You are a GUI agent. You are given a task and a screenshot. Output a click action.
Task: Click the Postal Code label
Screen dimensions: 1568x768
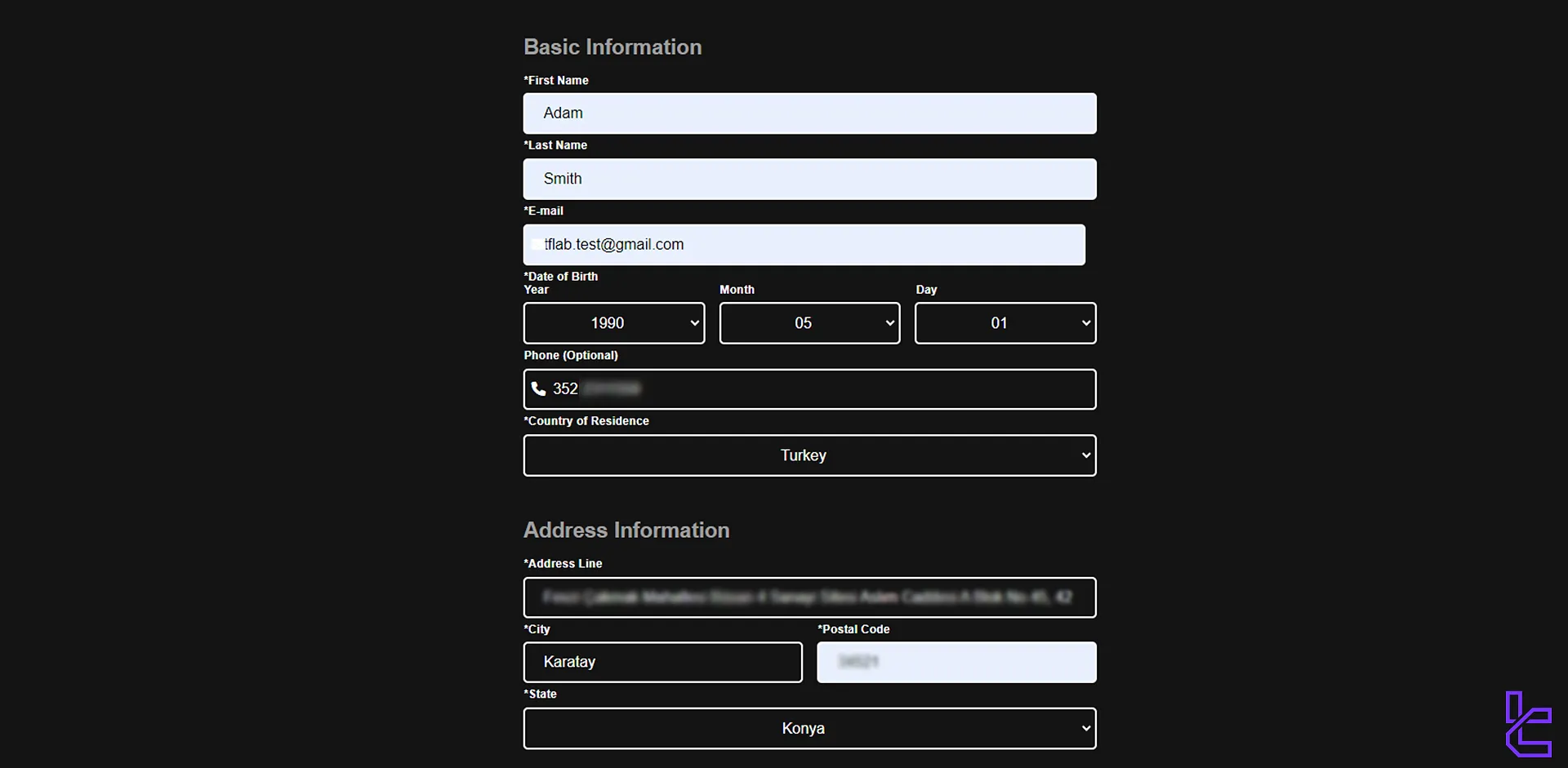(853, 629)
